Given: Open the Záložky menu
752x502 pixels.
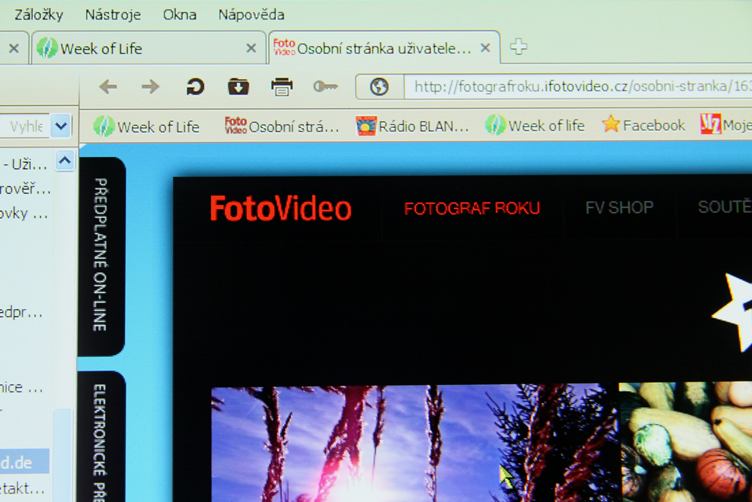Looking at the screenshot, I should (39, 15).
